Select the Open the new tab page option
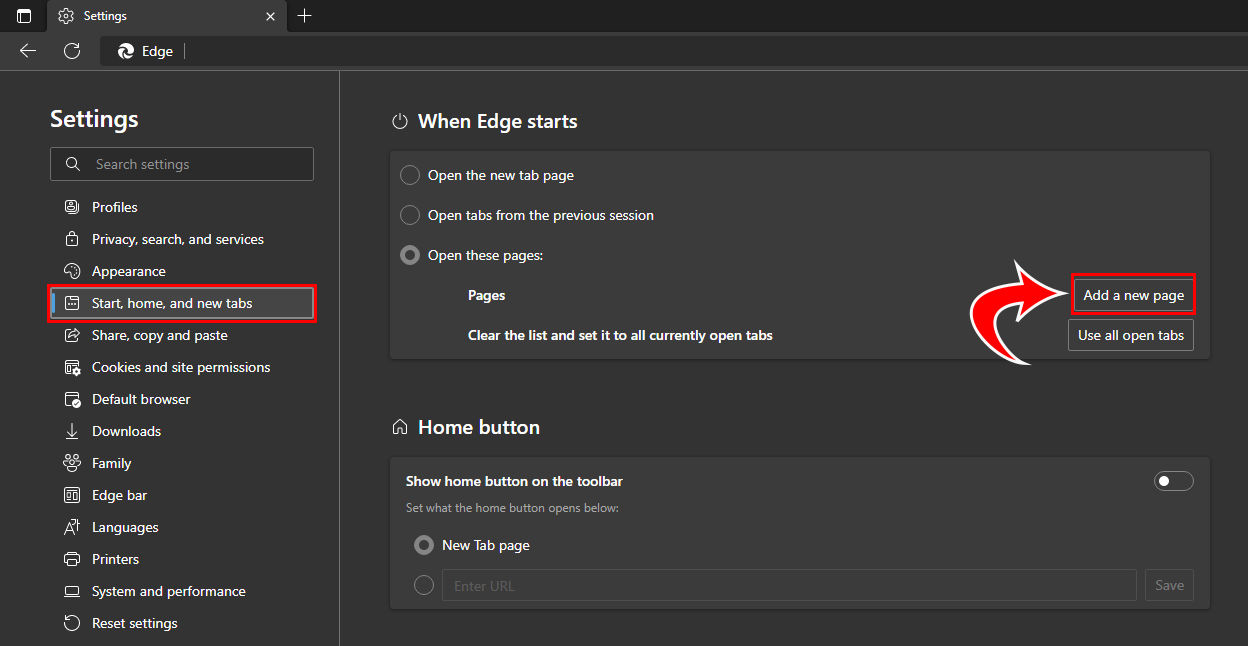Image resolution: width=1248 pixels, height=646 pixels. 410,175
